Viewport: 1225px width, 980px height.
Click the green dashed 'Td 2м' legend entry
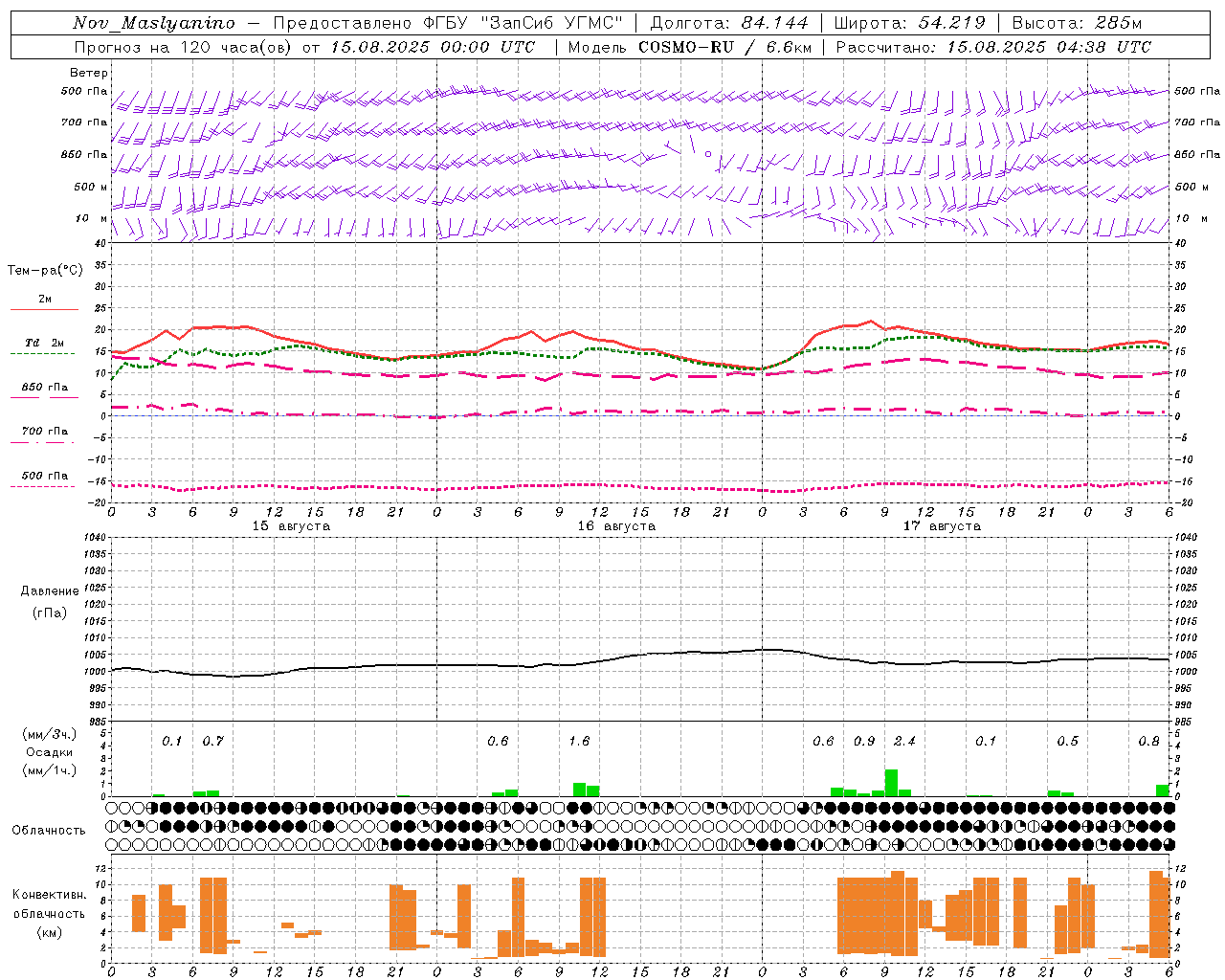[x=44, y=347]
